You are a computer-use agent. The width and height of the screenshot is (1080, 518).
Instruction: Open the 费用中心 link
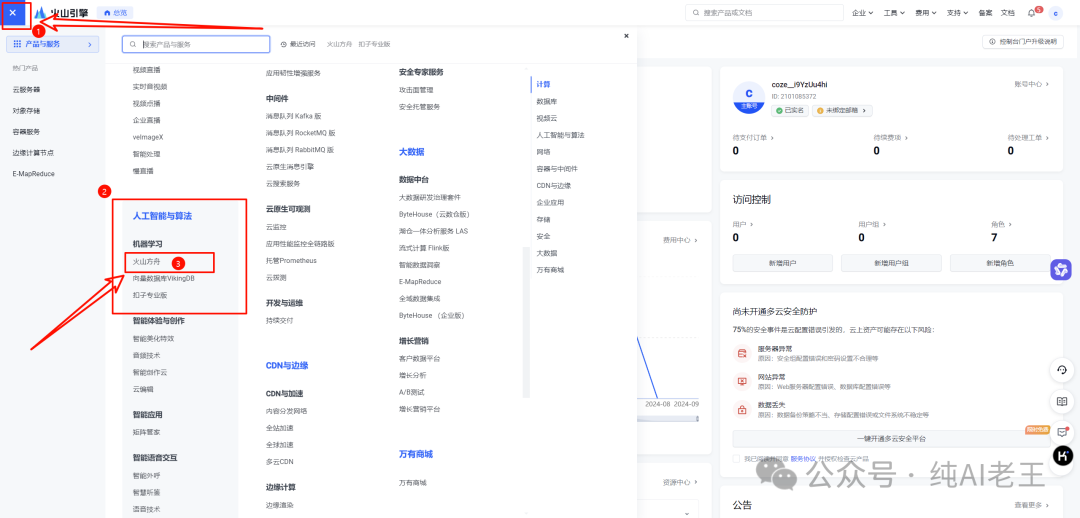[680, 240]
